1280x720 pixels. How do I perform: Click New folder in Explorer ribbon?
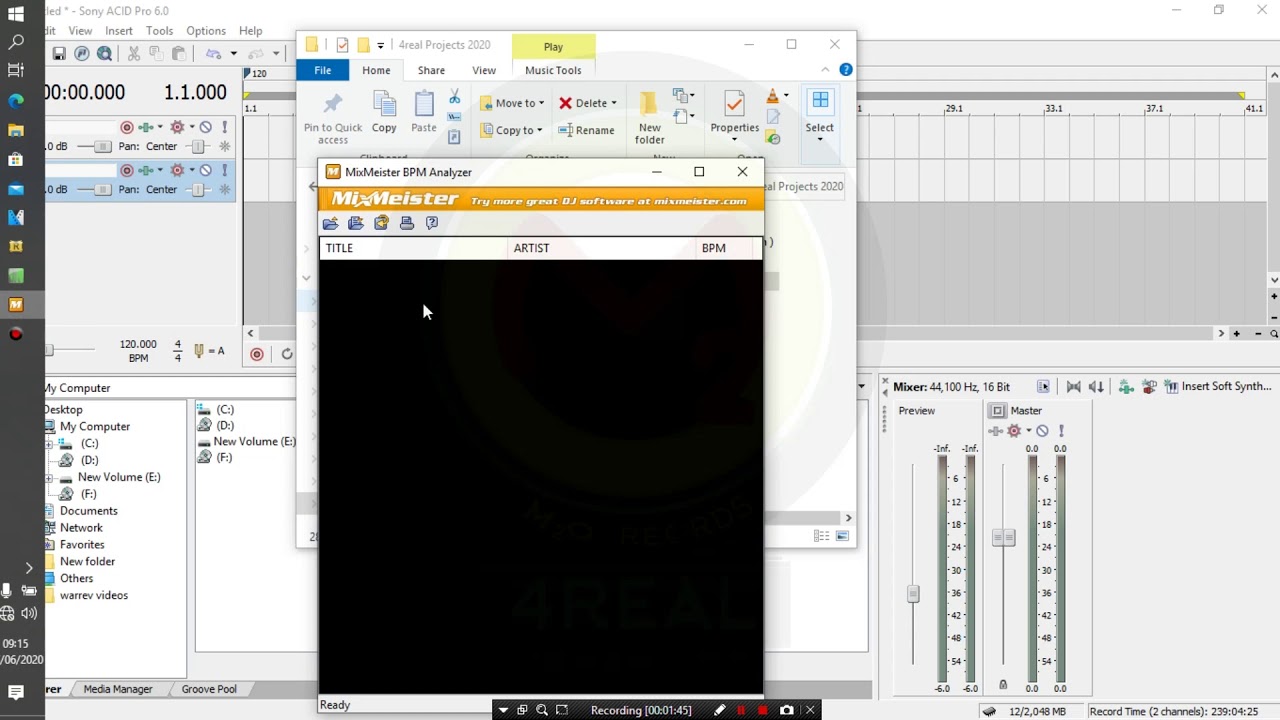pyautogui.click(x=650, y=118)
